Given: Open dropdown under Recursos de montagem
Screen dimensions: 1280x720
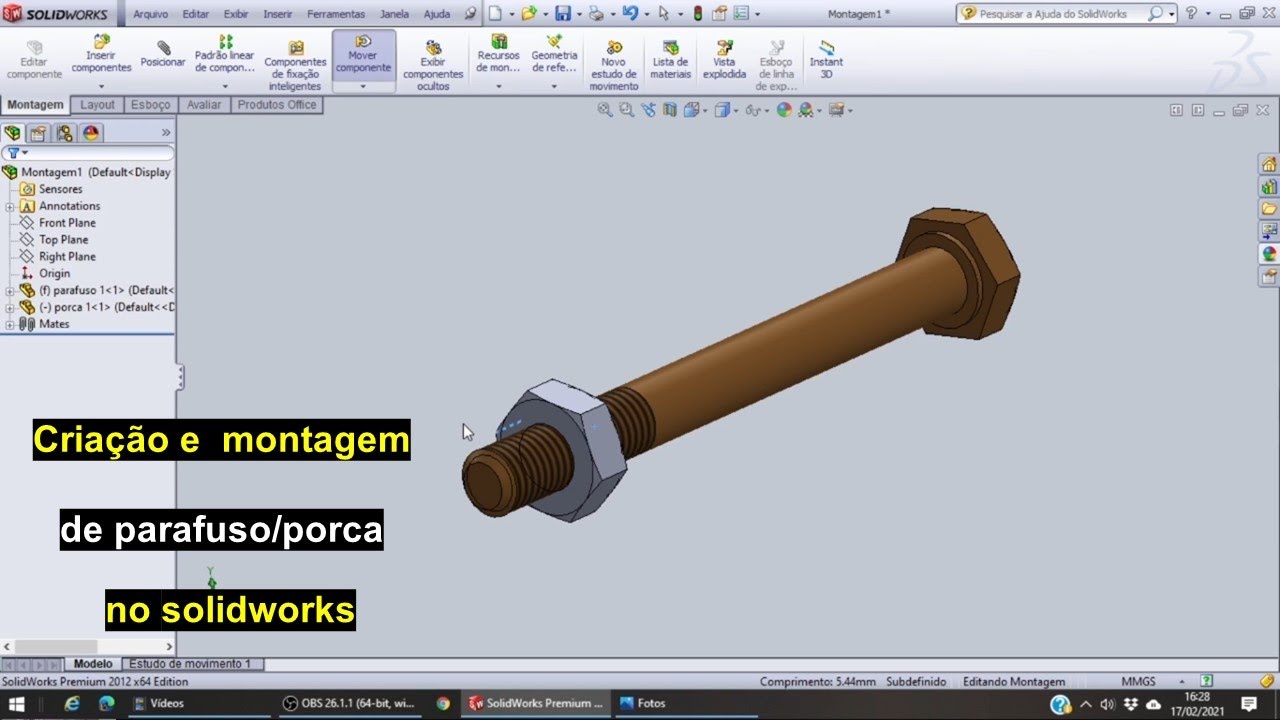Looking at the screenshot, I should click(x=498, y=86).
